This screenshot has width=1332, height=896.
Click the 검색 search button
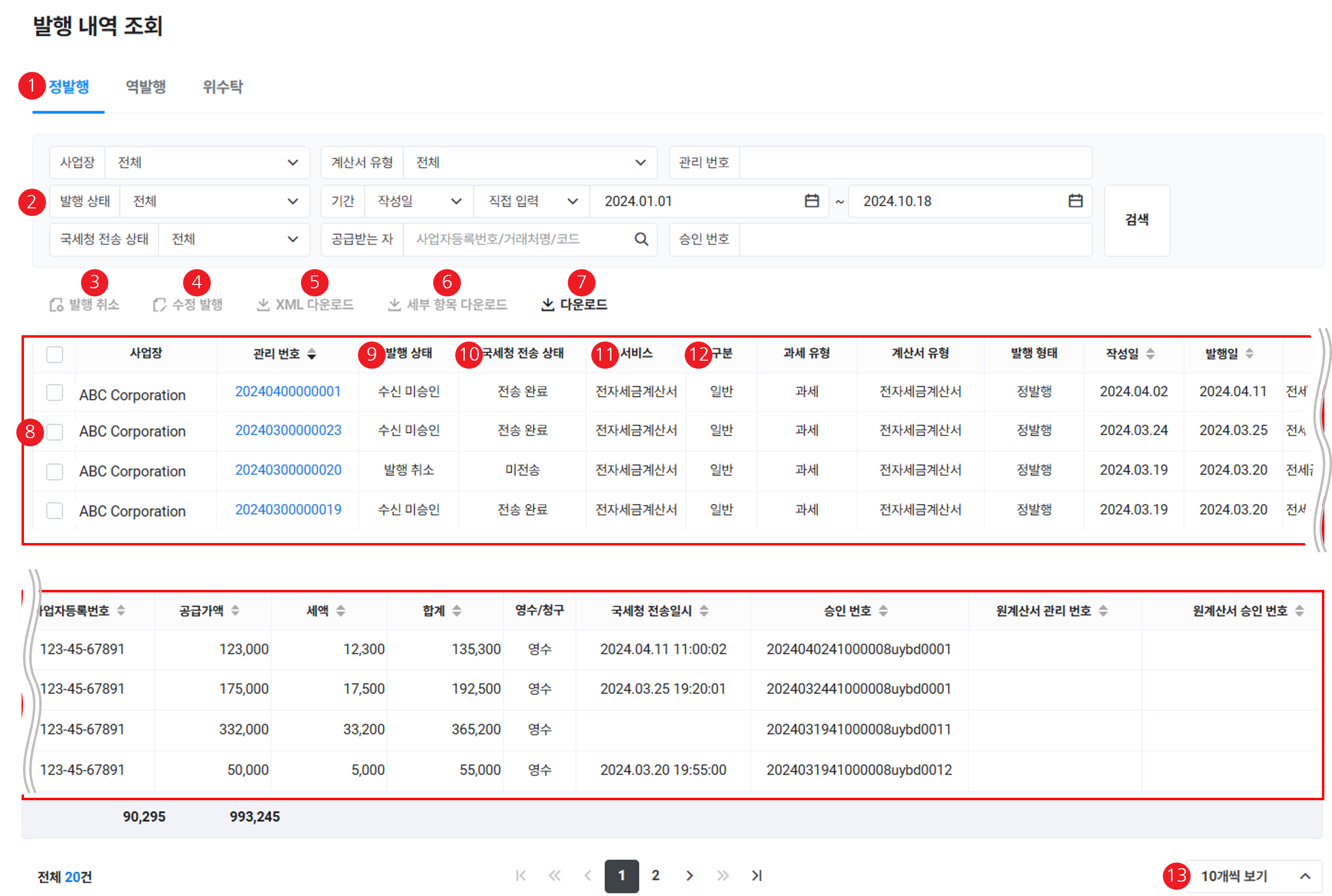(1137, 220)
